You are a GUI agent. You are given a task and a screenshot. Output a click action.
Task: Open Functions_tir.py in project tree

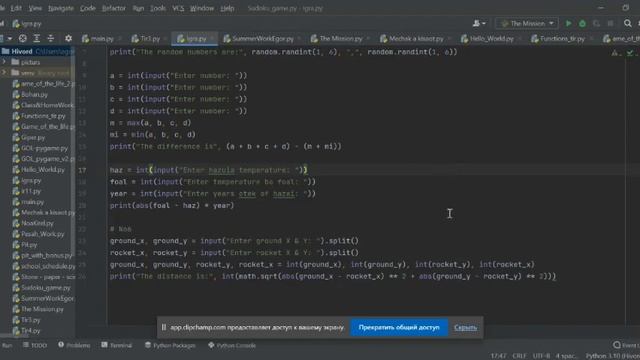pos(43,116)
